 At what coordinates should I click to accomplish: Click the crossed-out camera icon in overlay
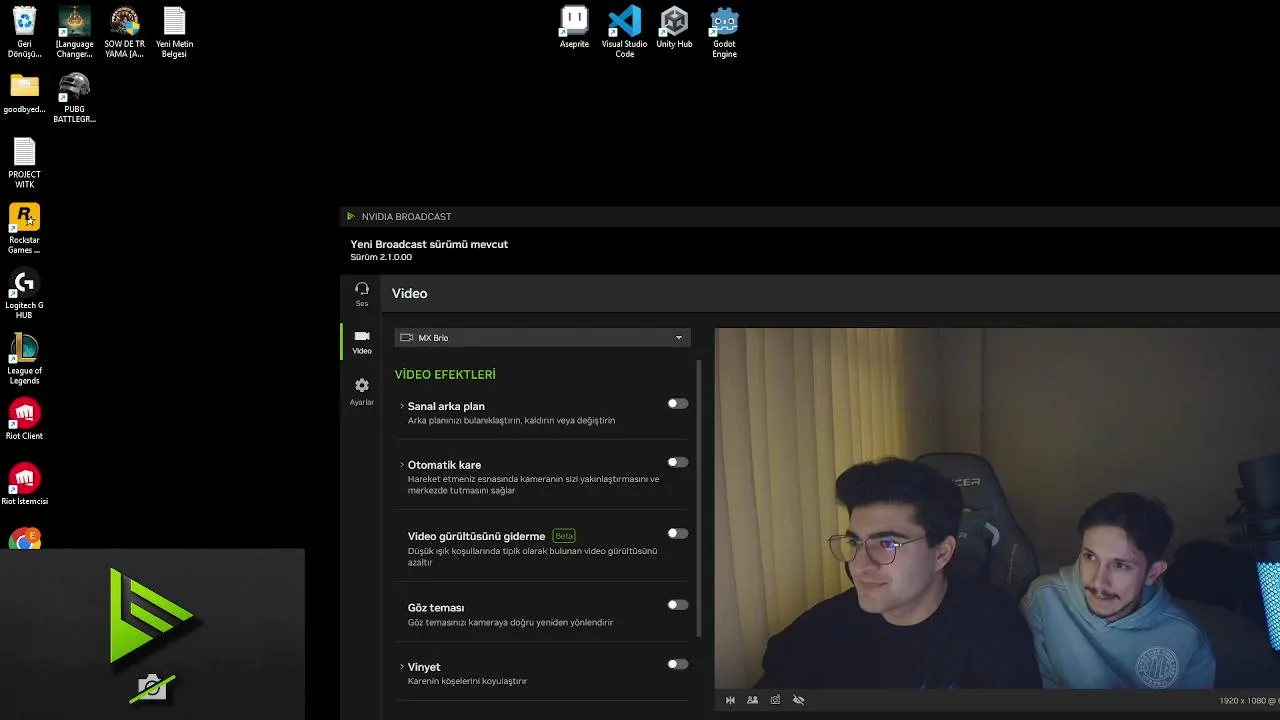pyautogui.click(x=151, y=687)
